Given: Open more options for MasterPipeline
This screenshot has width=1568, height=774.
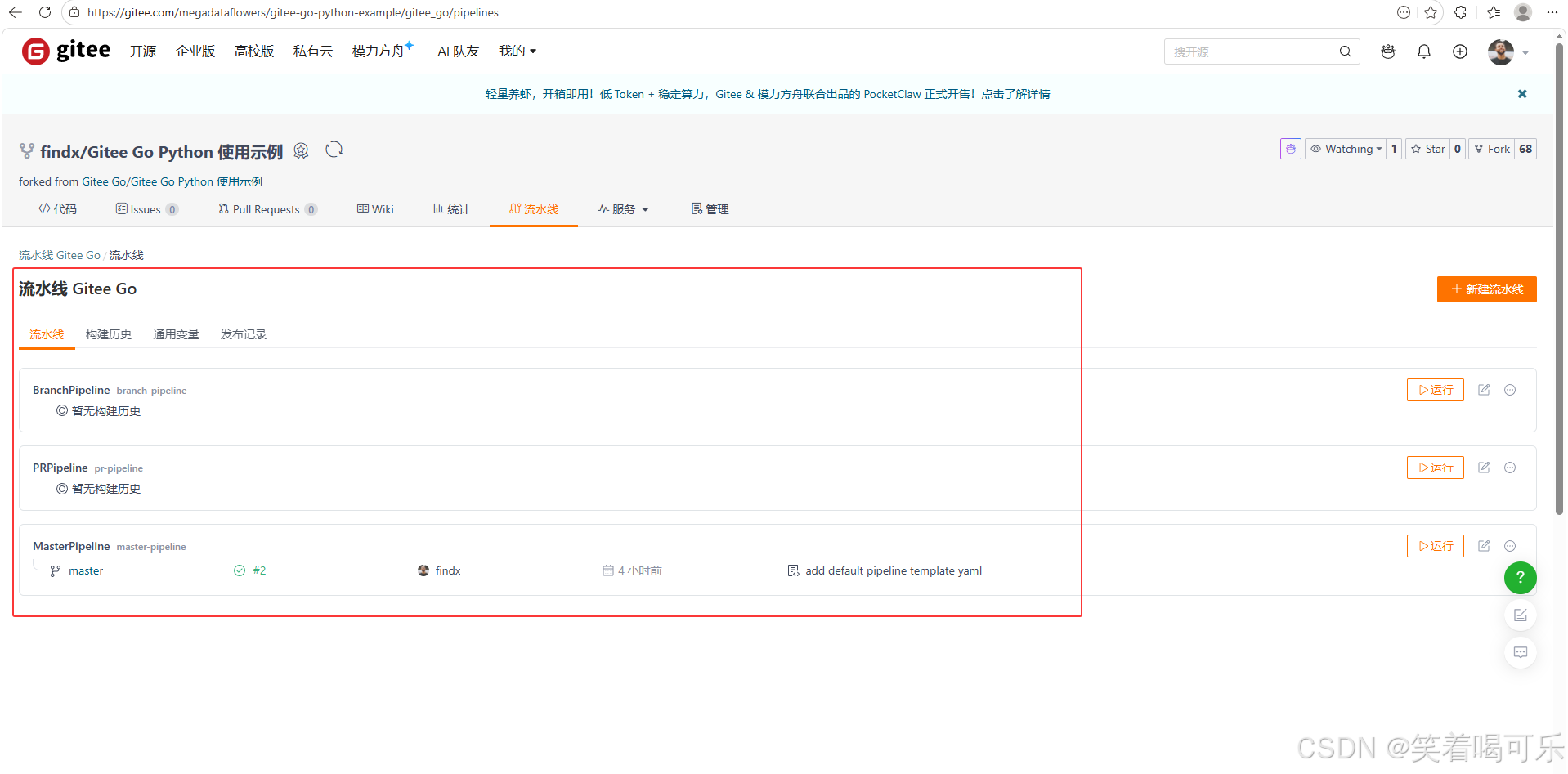Looking at the screenshot, I should click(1510, 546).
